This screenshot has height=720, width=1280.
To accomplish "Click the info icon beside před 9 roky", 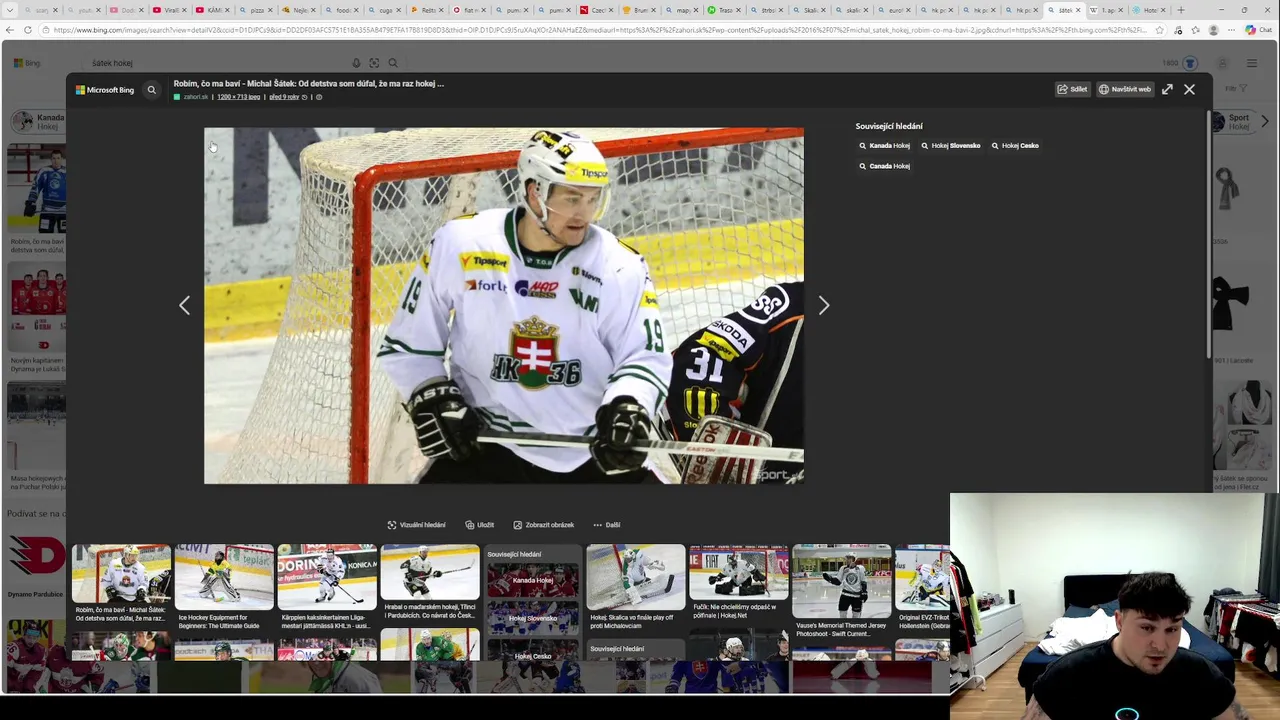I will (x=319, y=97).
